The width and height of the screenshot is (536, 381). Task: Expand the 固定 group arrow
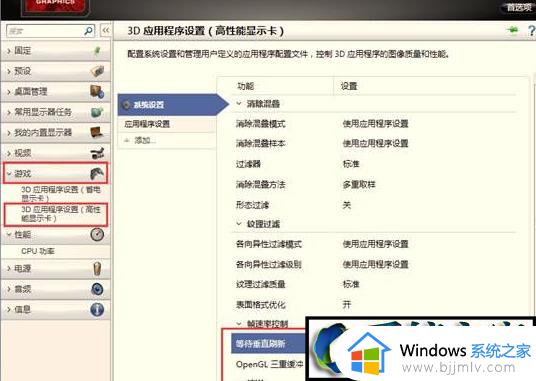(9, 51)
